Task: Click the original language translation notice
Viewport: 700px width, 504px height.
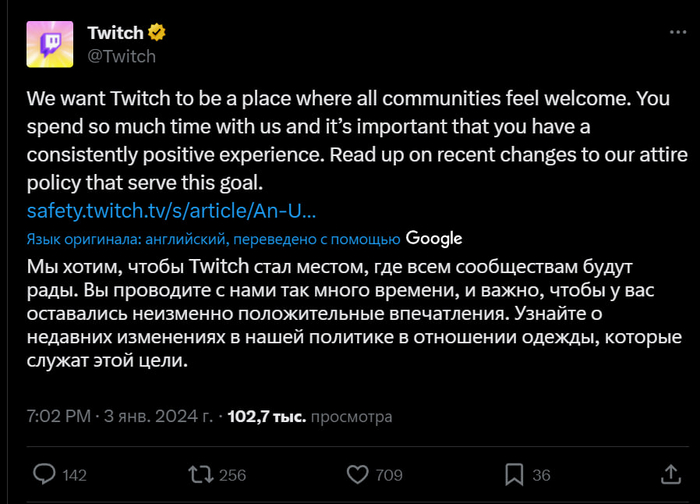Action: click(213, 239)
